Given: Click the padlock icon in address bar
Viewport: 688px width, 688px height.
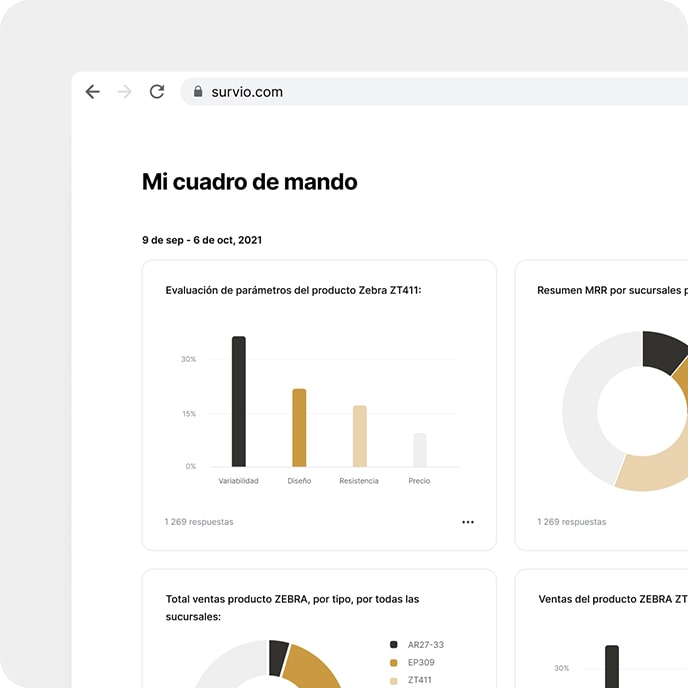Looking at the screenshot, I should coord(198,91).
